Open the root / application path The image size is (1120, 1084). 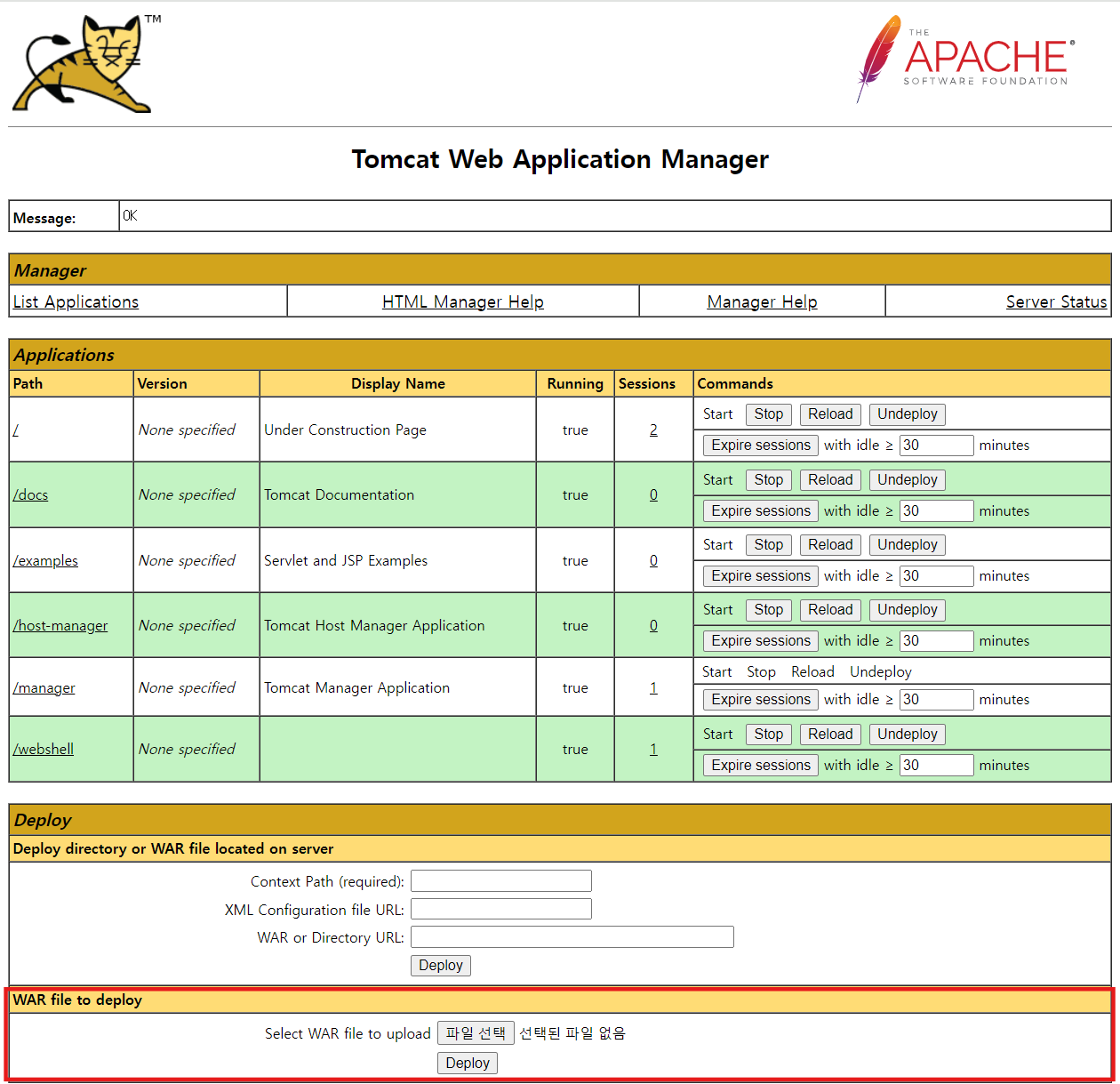click(16, 430)
